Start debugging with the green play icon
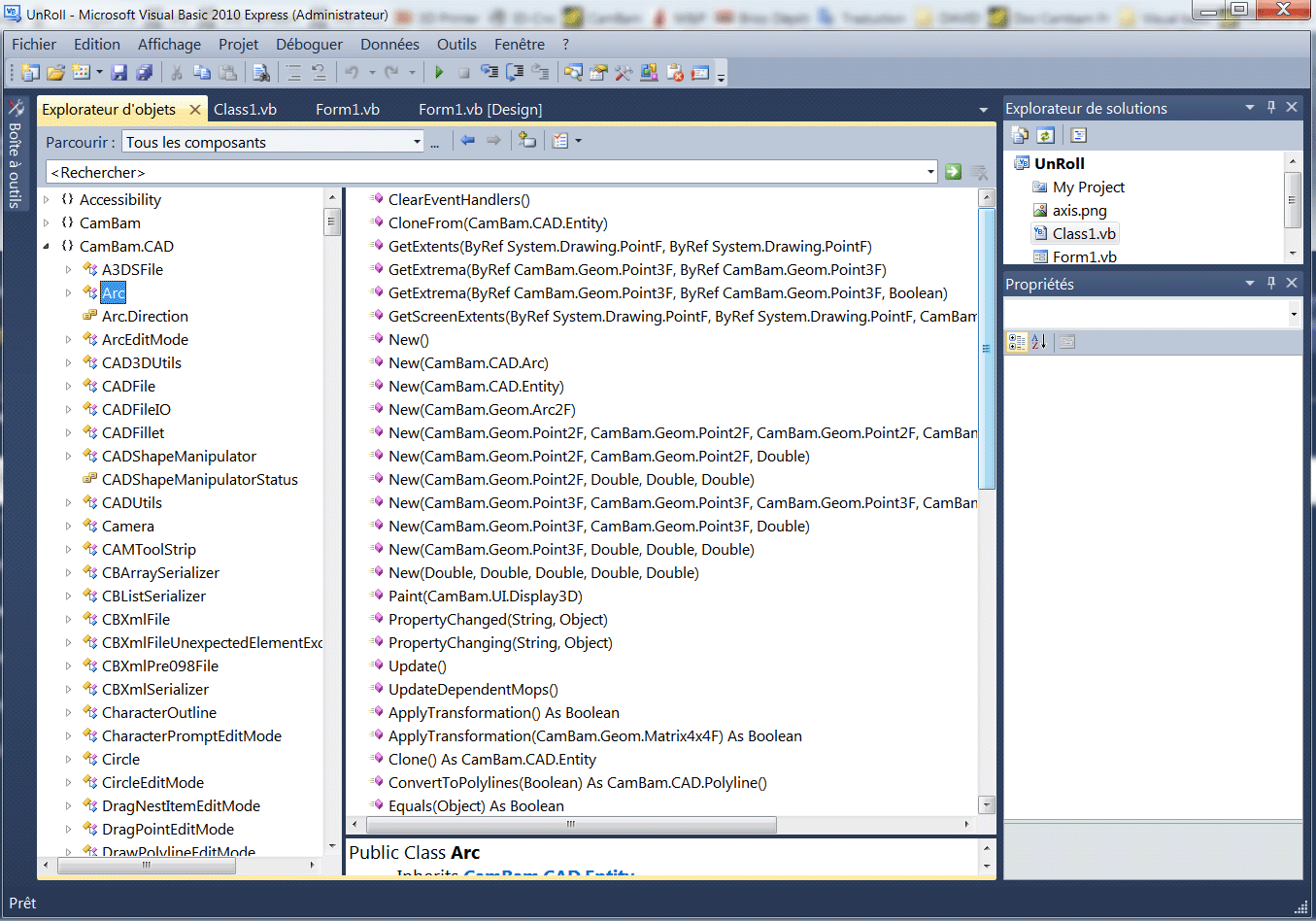 (439, 73)
